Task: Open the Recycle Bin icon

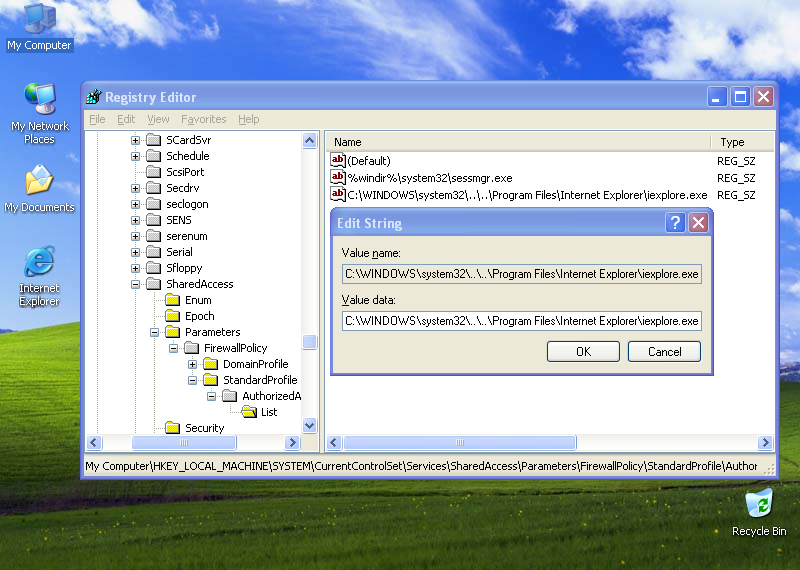Action: 759,512
